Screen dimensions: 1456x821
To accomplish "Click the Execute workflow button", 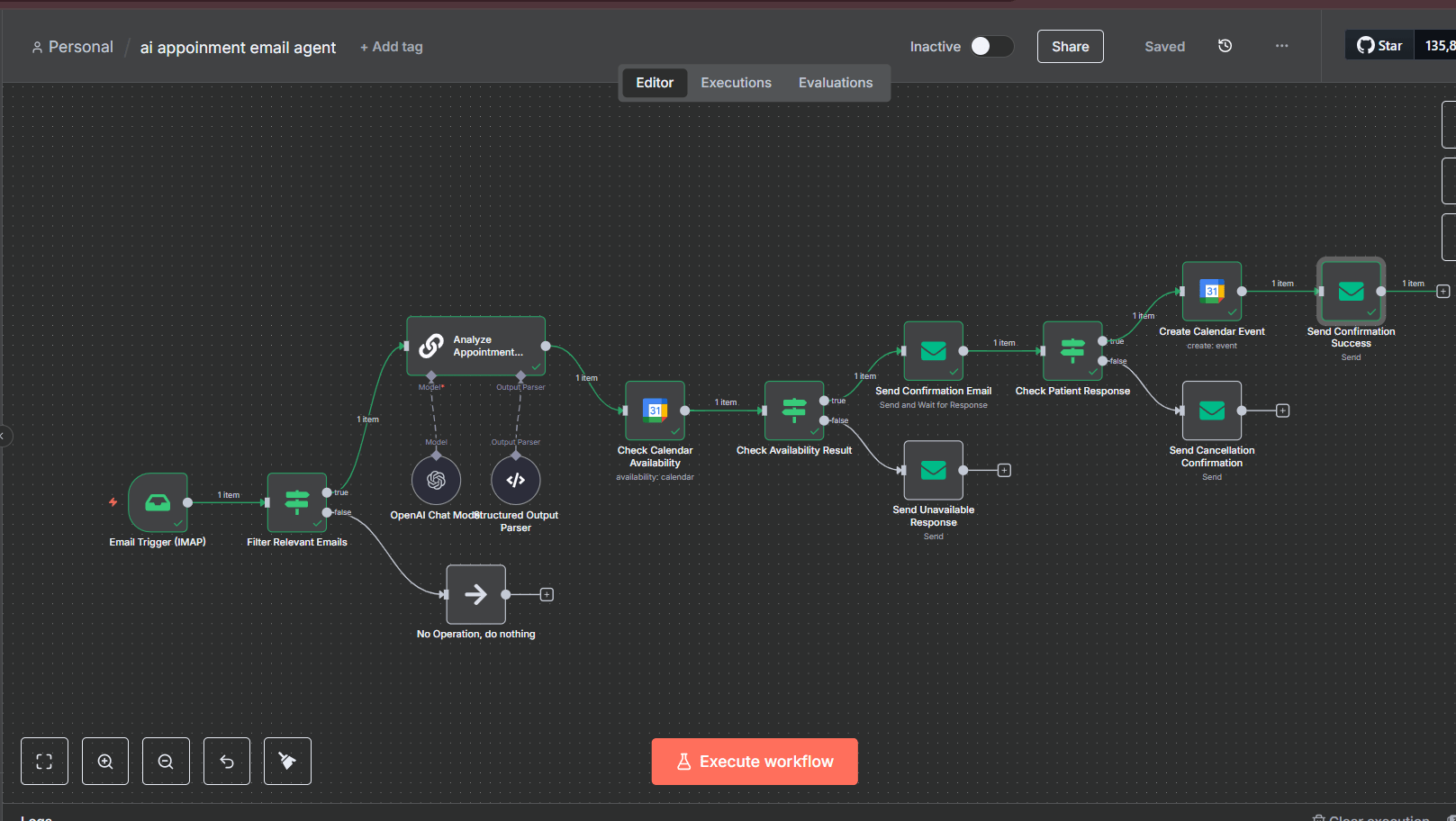I will tap(755, 762).
